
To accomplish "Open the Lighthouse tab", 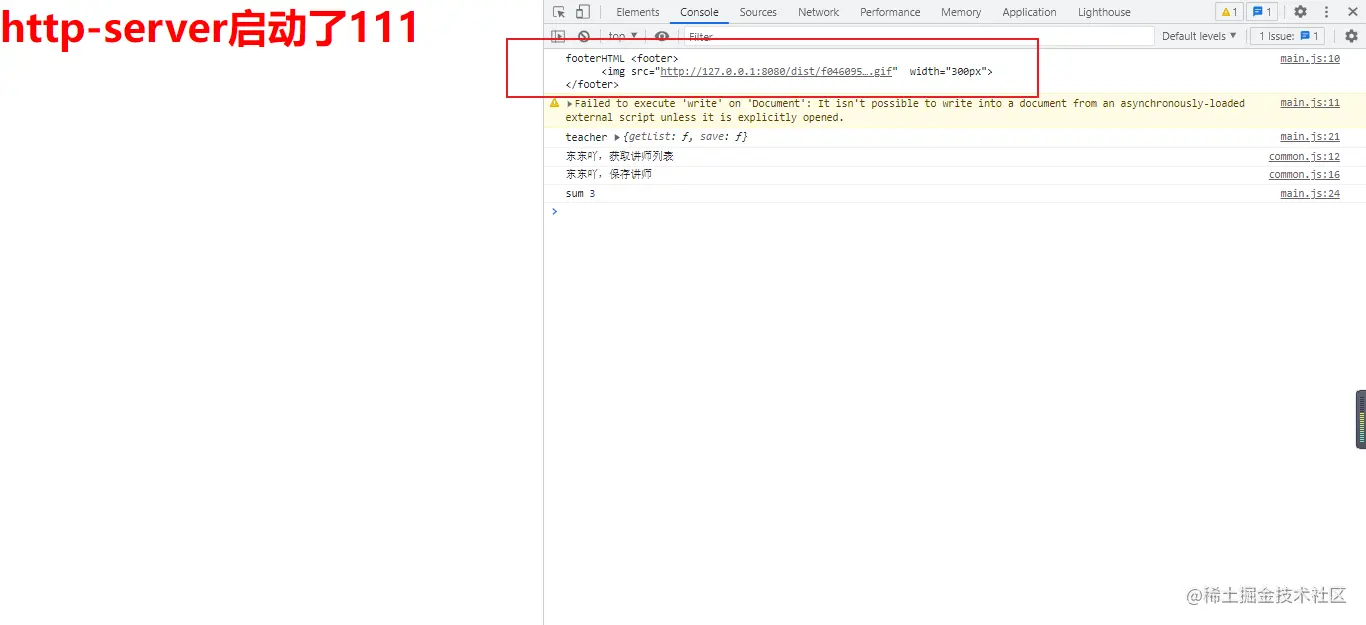I will [x=1104, y=12].
